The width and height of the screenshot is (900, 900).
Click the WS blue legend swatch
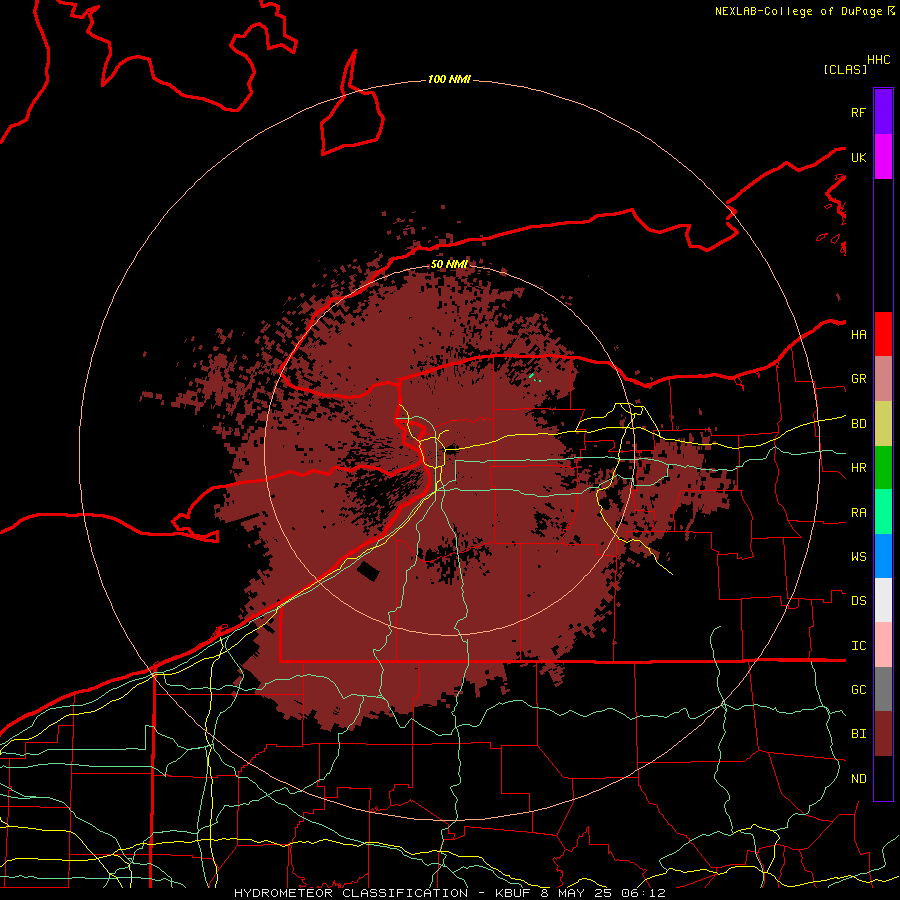click(x=883, y=556)
